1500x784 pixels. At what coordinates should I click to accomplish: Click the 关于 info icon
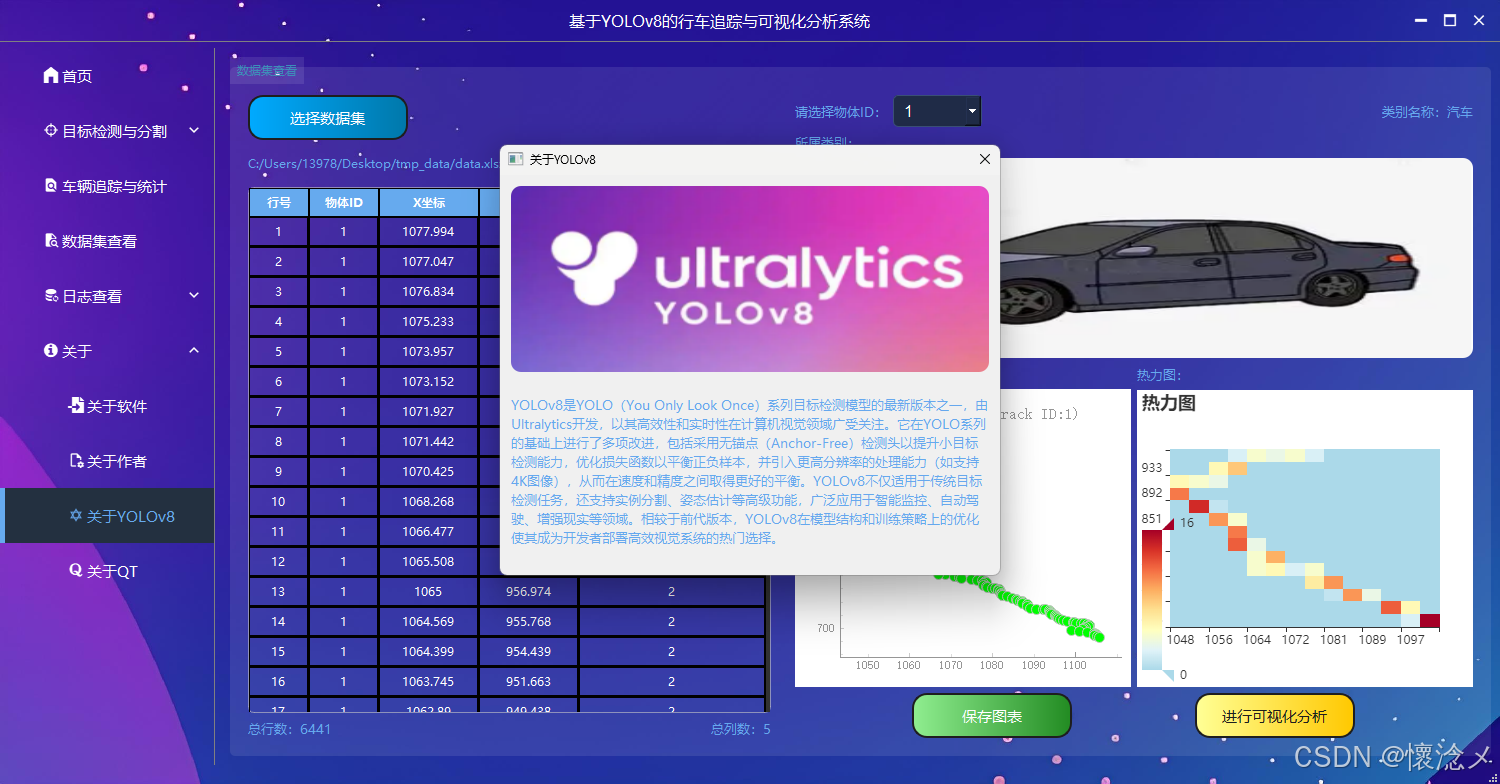[x=50, y=350]
